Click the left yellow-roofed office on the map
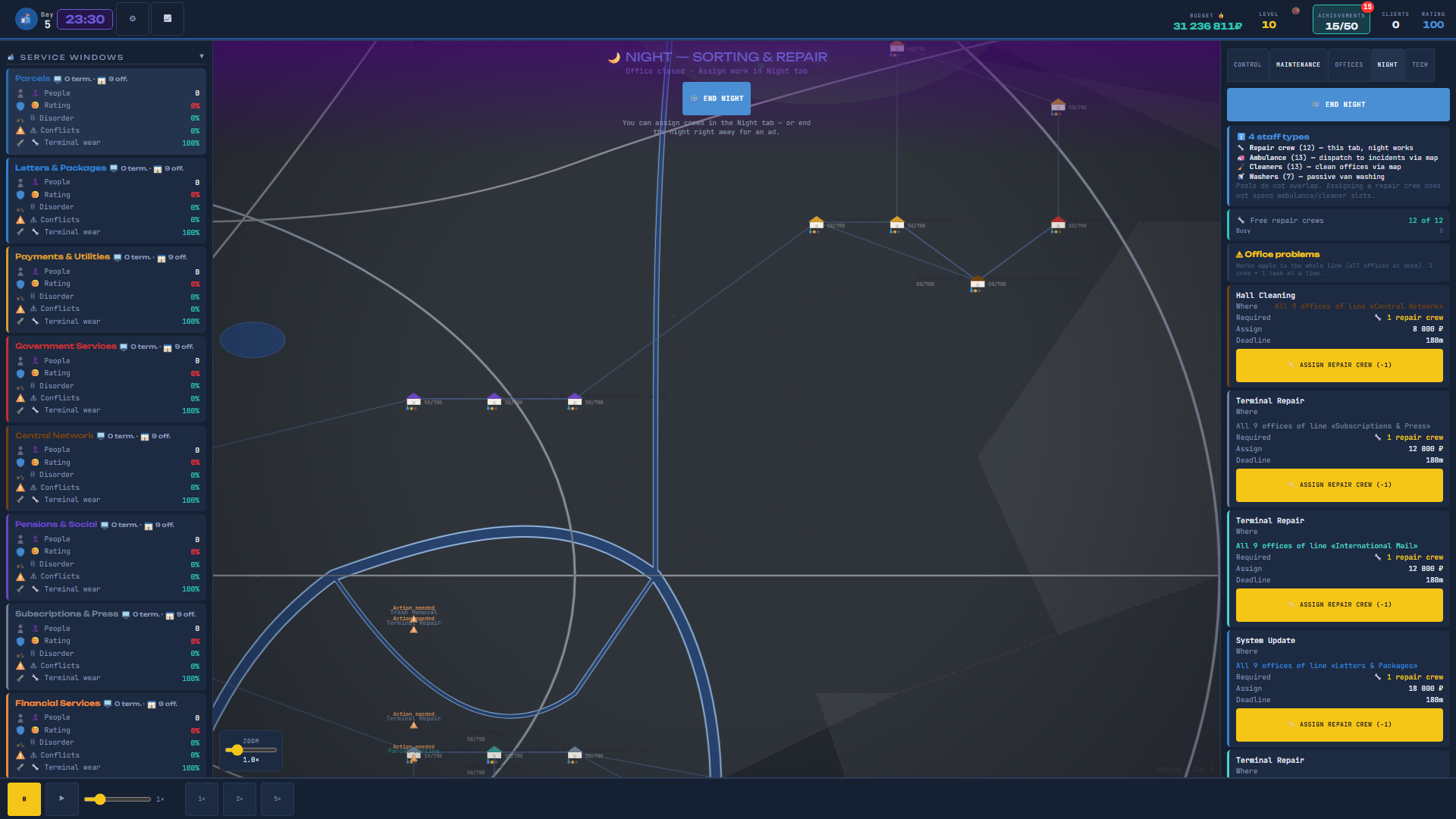Image resolution: width=1456 pixels, height=819 pixels. 816,224
